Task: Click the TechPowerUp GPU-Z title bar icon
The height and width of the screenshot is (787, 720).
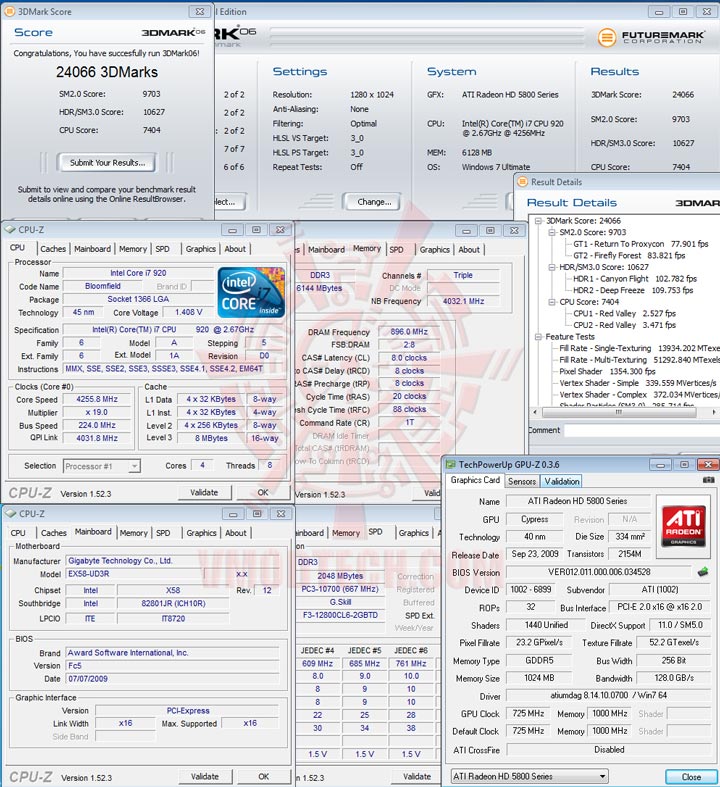Action: point(451,464)
